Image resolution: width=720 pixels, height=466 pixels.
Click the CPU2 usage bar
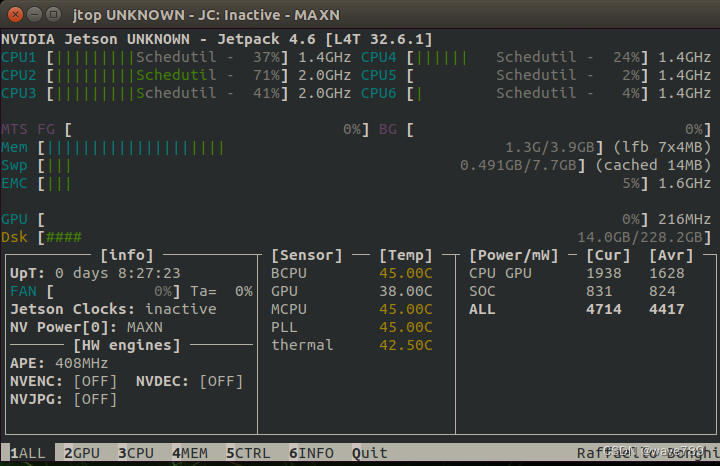click(x=168, y=75)
